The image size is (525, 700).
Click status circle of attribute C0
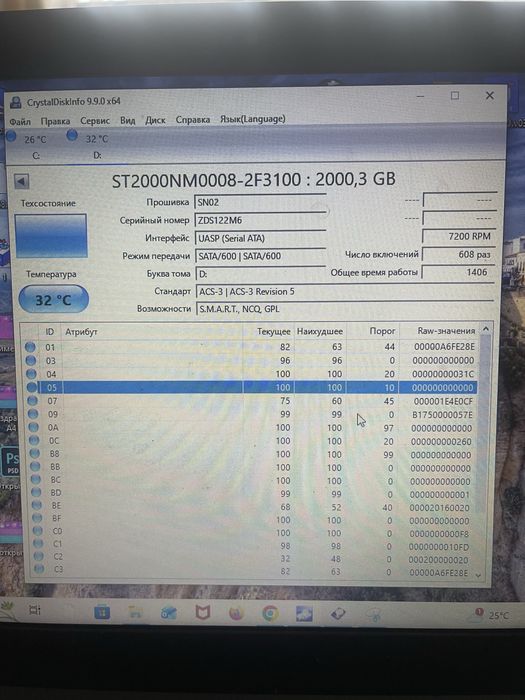(x=38, y=531)
